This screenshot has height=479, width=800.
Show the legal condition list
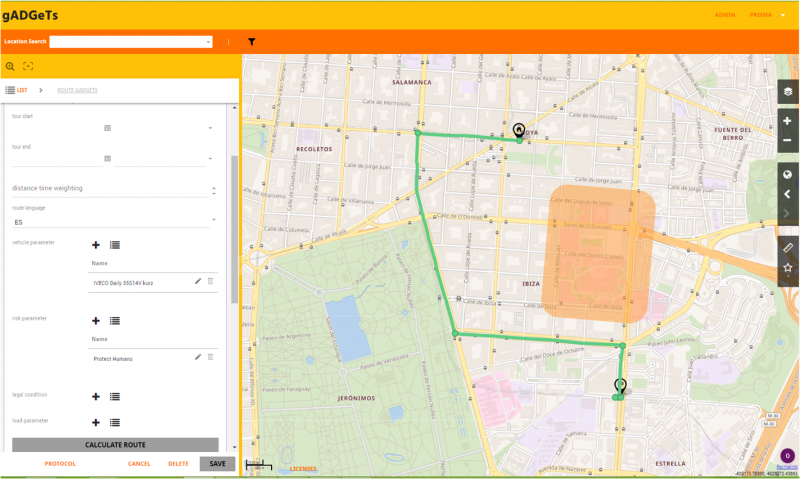point(115,396)
